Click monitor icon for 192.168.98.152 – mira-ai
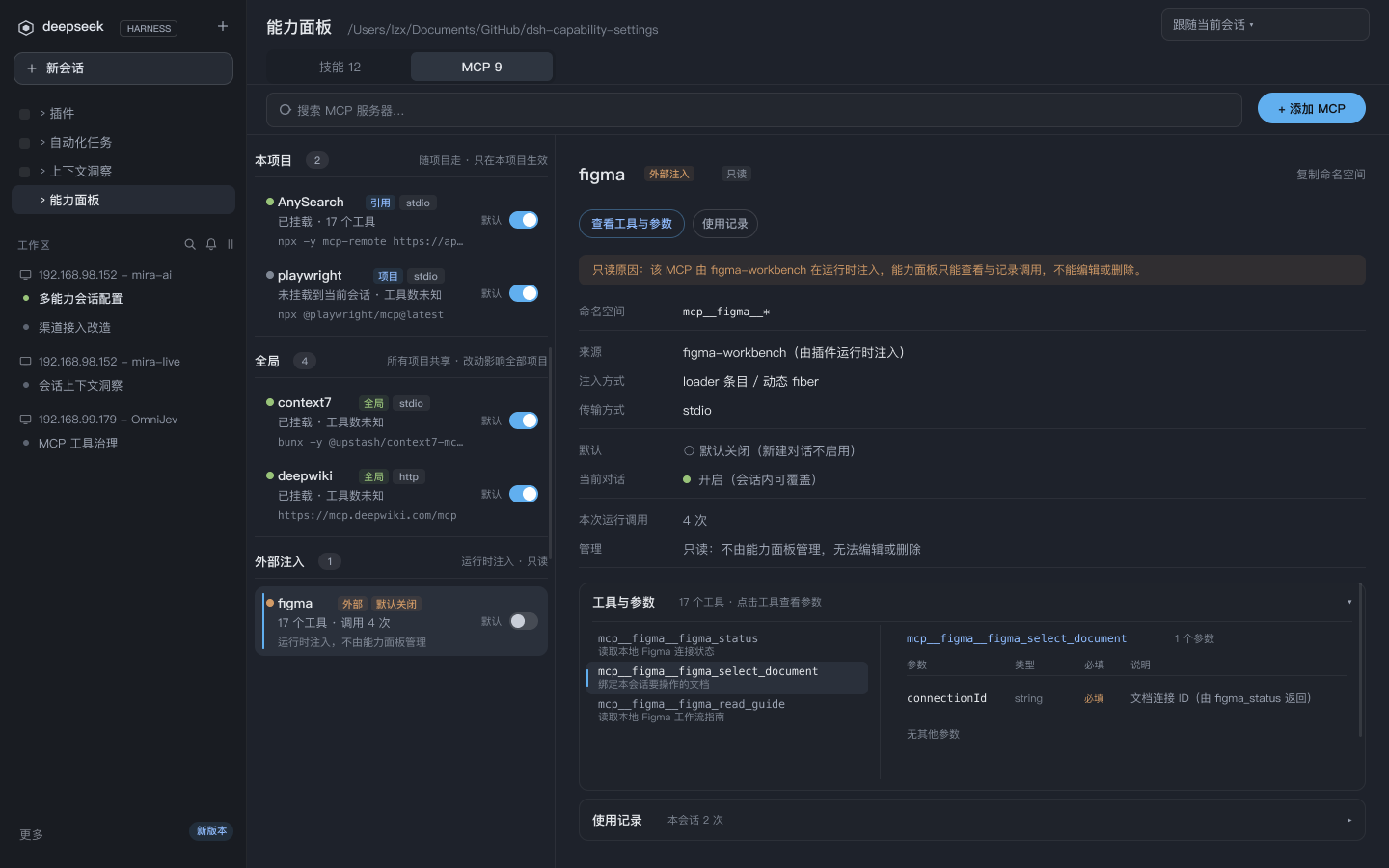Screen dimensions: 1389x868 point(26,275)
